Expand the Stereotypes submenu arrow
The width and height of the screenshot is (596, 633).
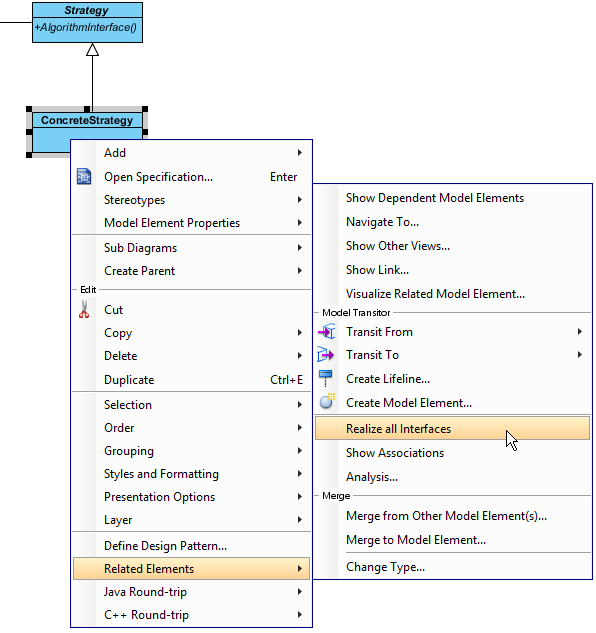click(x=300, y=200)
